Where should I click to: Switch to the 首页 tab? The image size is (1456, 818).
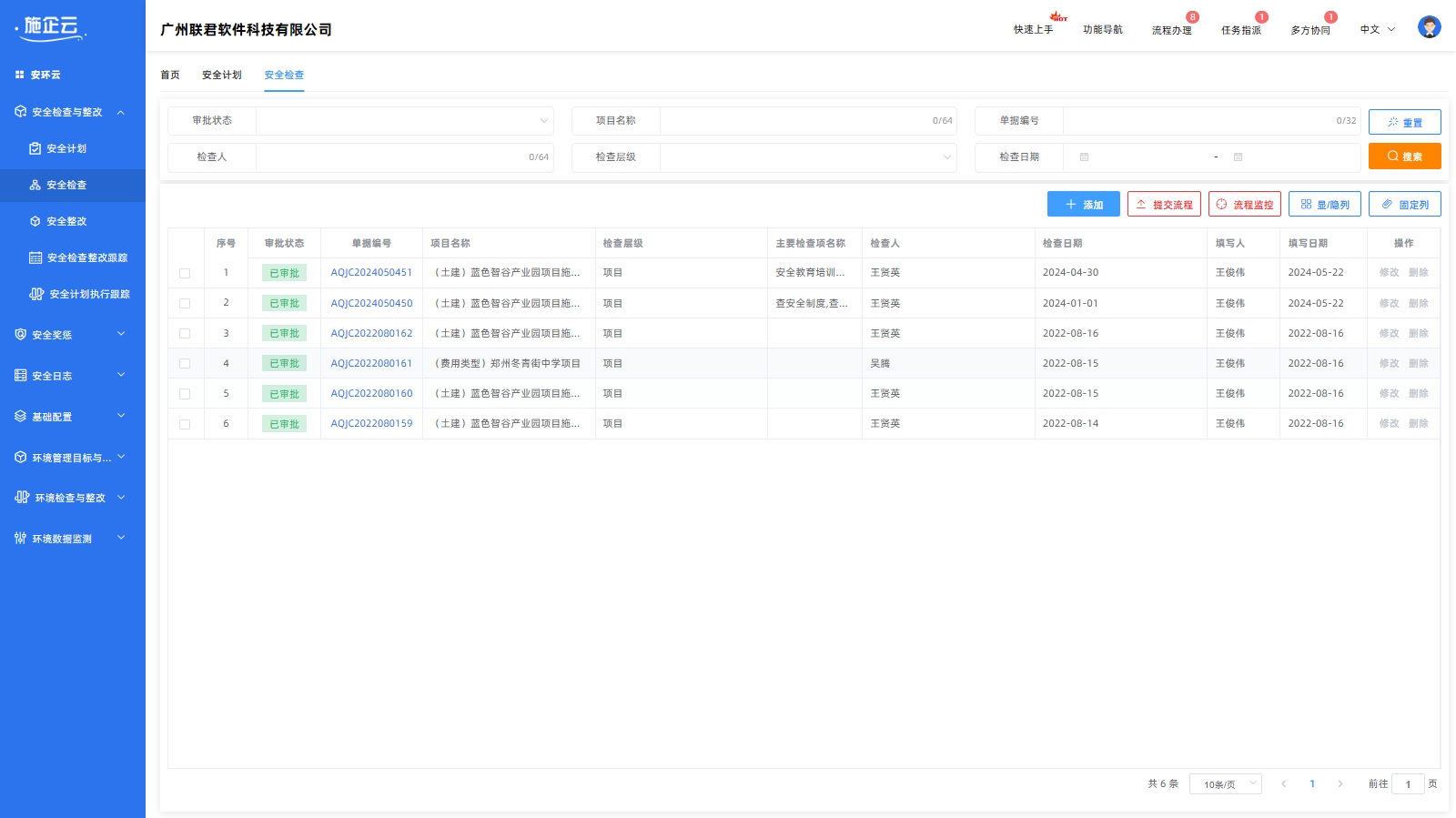pyautogui.click(x=170, y=75)
